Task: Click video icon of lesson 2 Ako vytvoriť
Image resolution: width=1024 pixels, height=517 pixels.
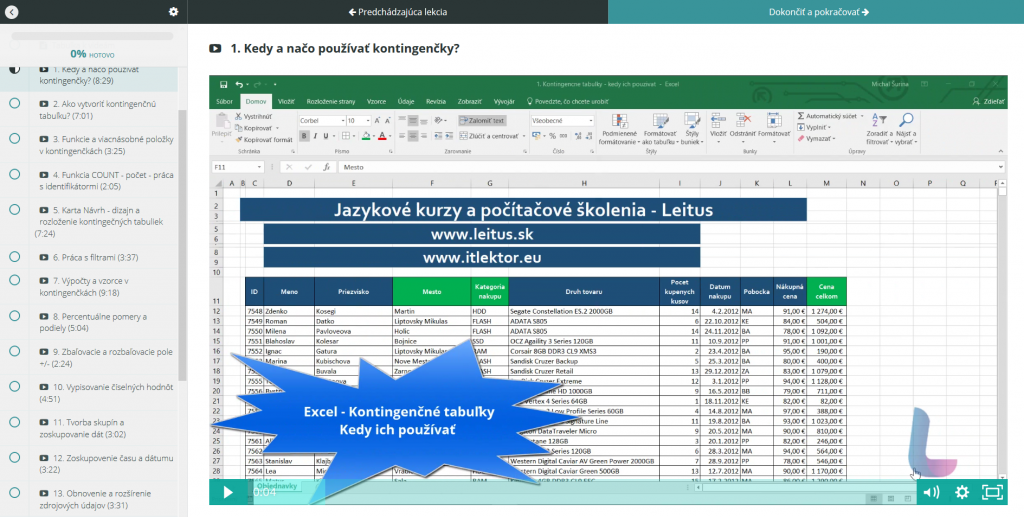Action: click(x=44, y=104)
